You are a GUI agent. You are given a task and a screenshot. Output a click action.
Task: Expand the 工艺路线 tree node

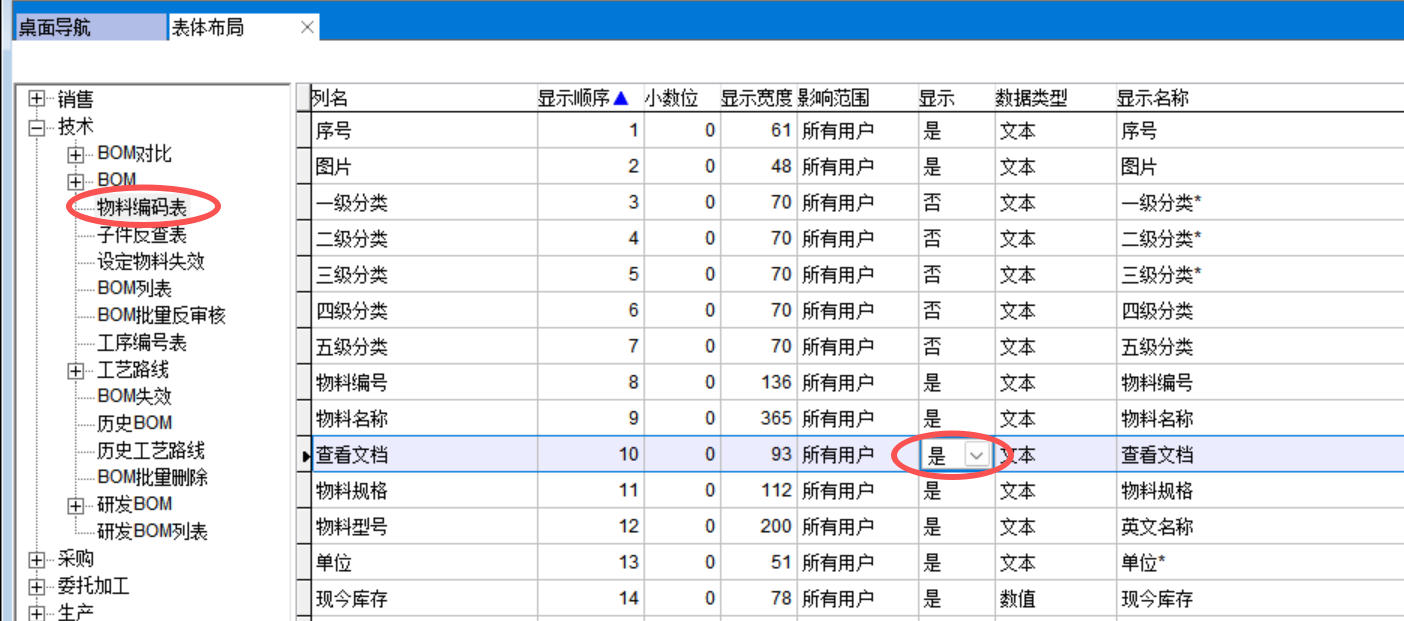(75, 370)
